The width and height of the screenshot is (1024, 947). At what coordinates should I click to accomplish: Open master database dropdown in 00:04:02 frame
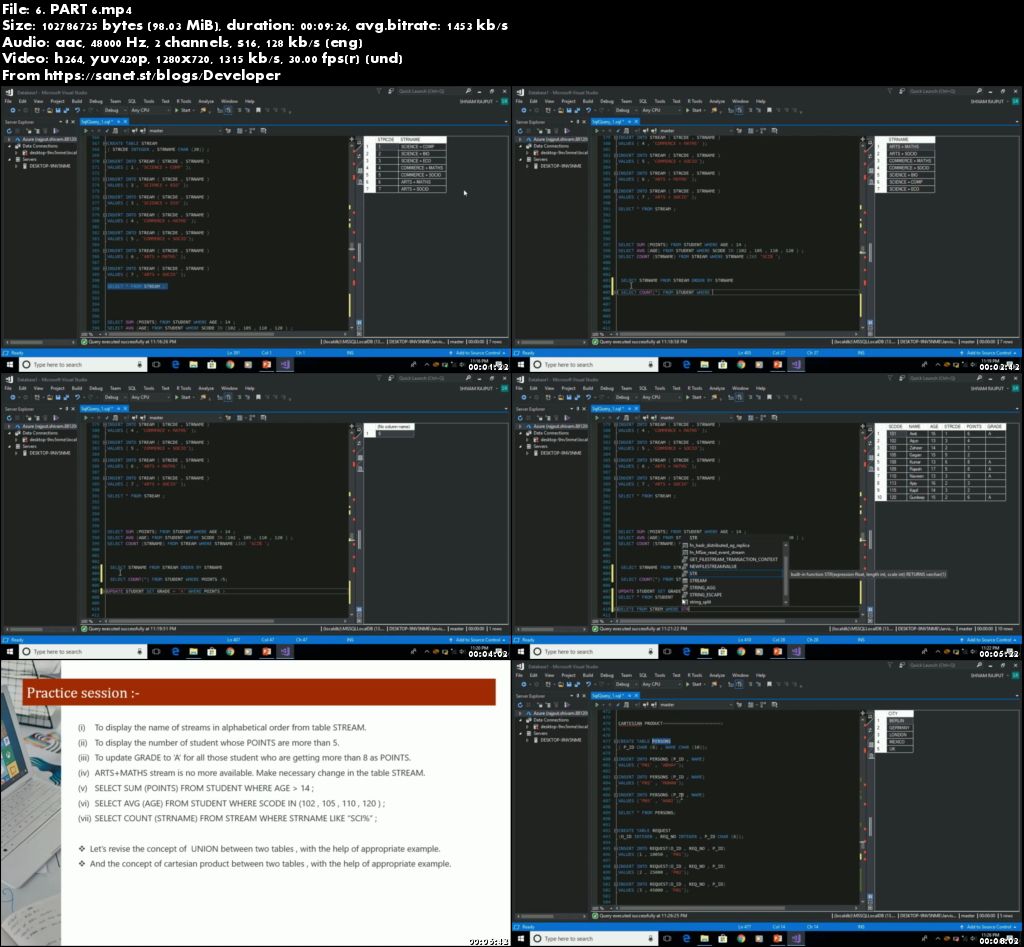185,417
